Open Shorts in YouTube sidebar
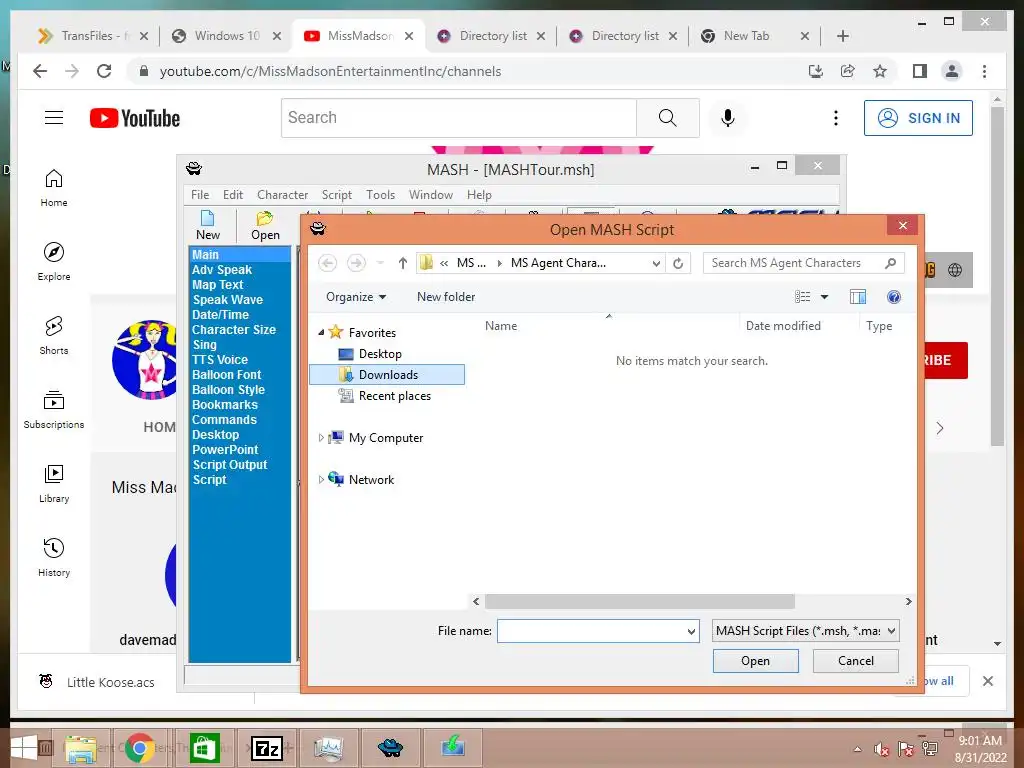The height and width of the screenshot is (768, 1024). pyautogui.click(x=54, y=336)
